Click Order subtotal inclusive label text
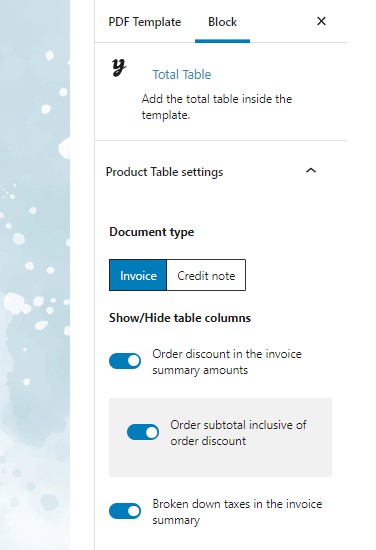This screenshot has width=376, height=550. (x=239, y=433)
